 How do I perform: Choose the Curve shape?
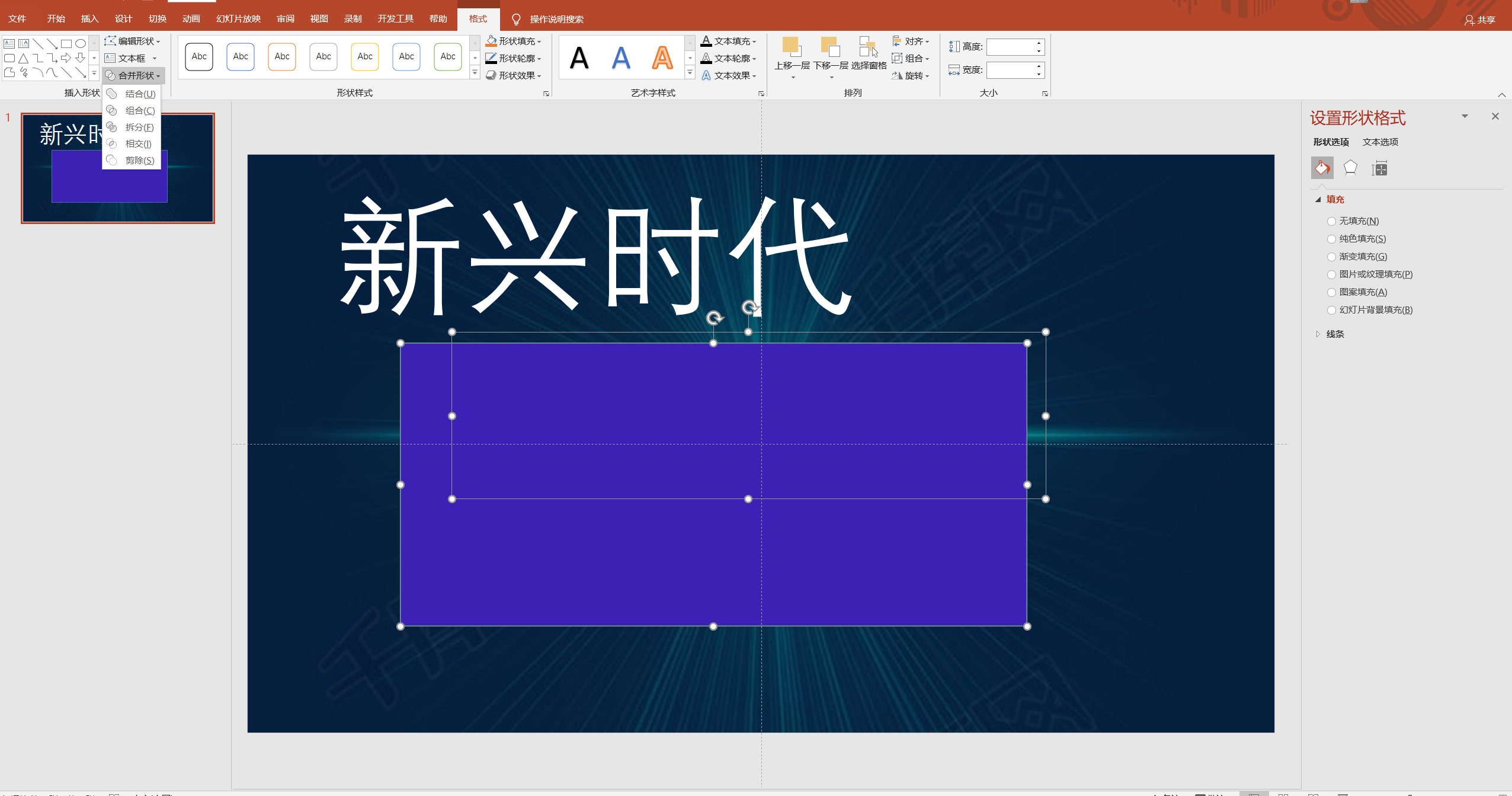(x=52, y=72)
